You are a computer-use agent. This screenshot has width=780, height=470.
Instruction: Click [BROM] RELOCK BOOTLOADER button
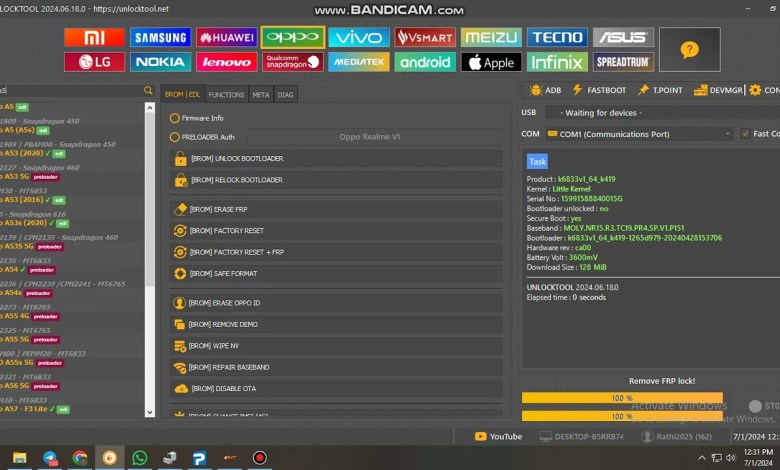336,180
